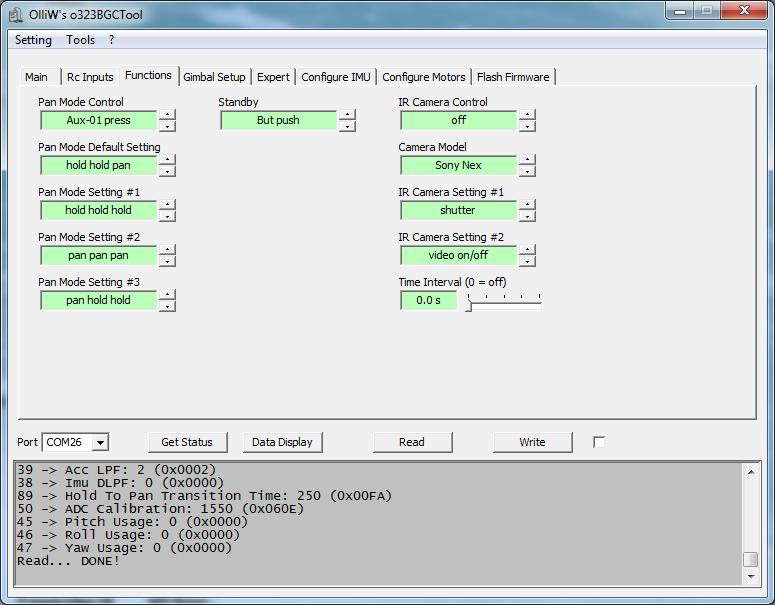Click the Write button
This screenshot has height=605, width=775.
point(532,442)
